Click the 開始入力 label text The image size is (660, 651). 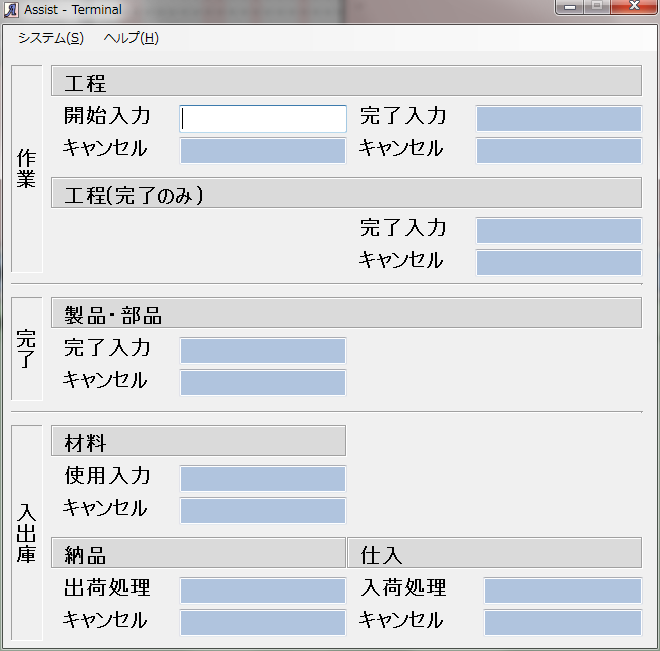pyautogui.click(x=107, y=116)
